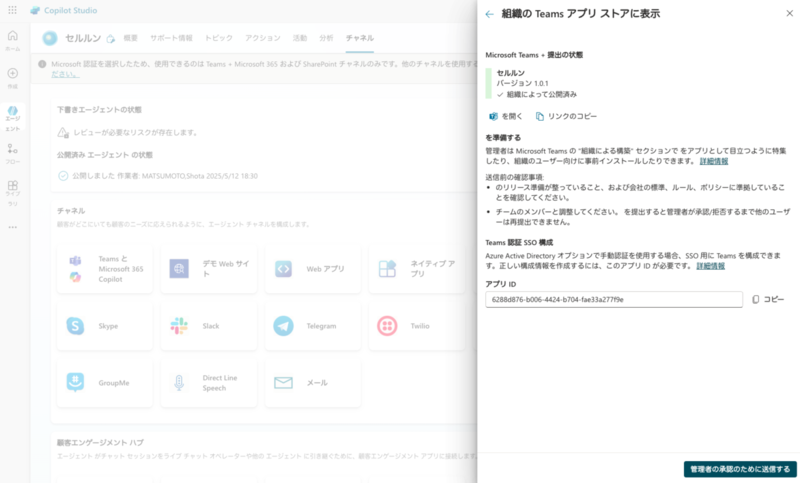Select the Slack channel tile
The image size is (800, 483).
[x=209, y=326]
